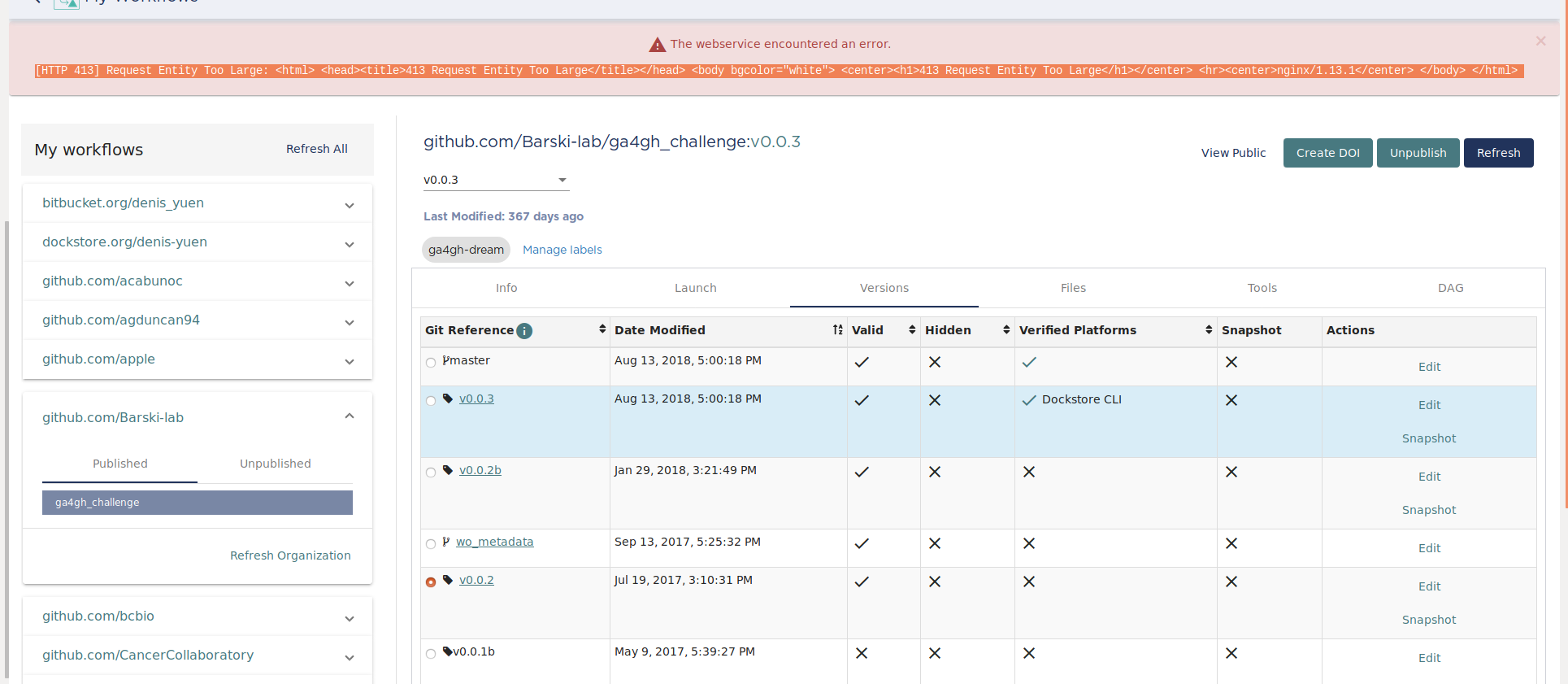Select the master version radio button

click(x=431, y=363)
